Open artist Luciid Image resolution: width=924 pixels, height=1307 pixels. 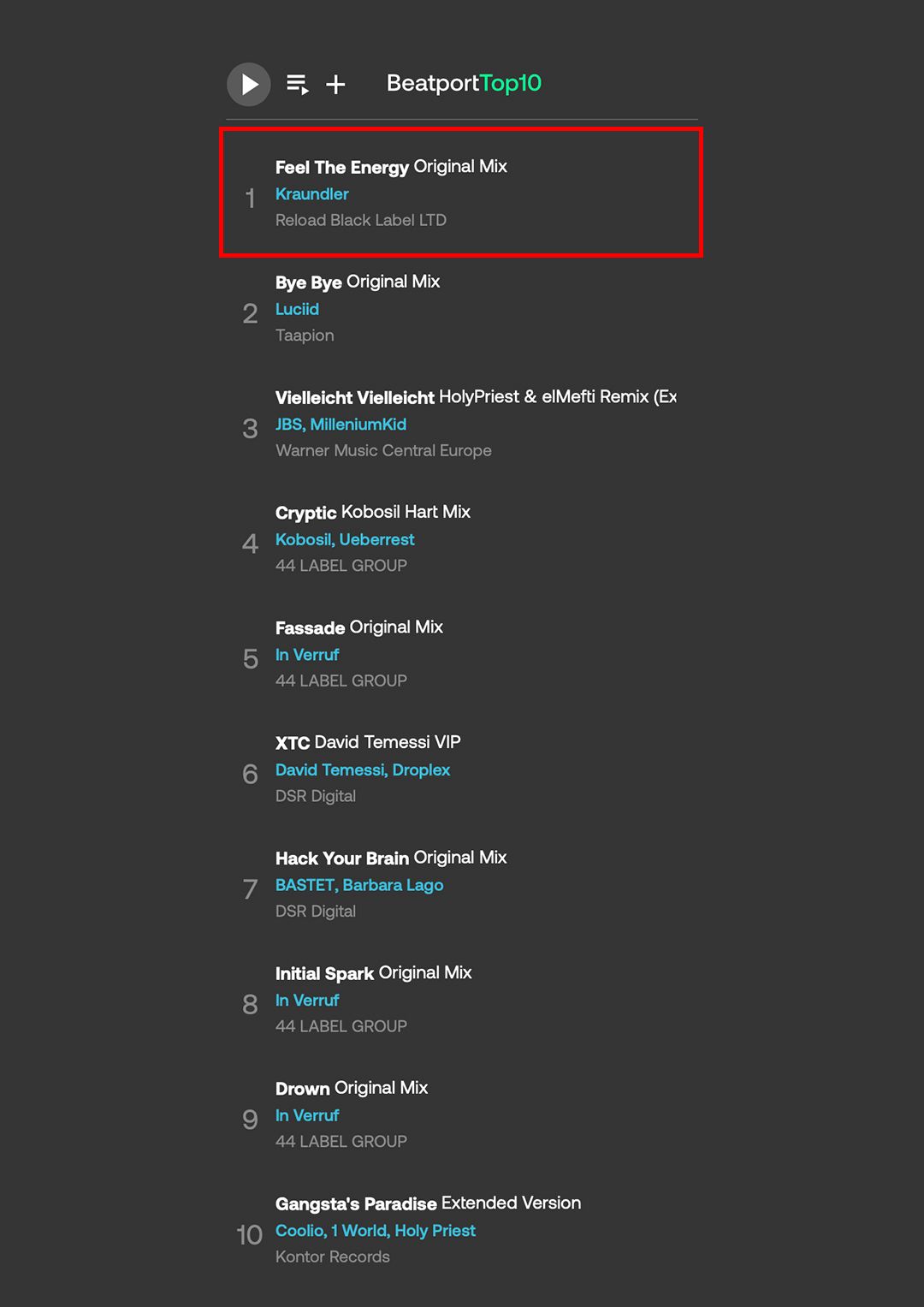click(297, 309)
